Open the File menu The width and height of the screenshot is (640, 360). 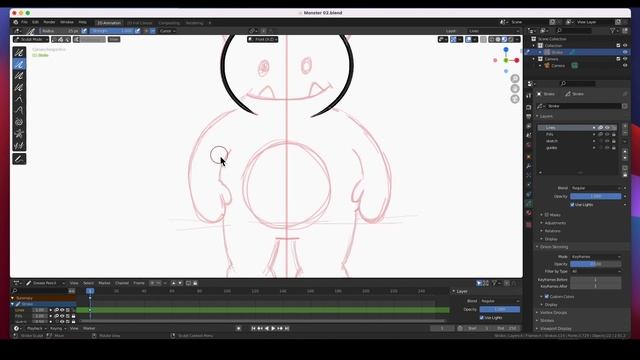click(24, 22)
